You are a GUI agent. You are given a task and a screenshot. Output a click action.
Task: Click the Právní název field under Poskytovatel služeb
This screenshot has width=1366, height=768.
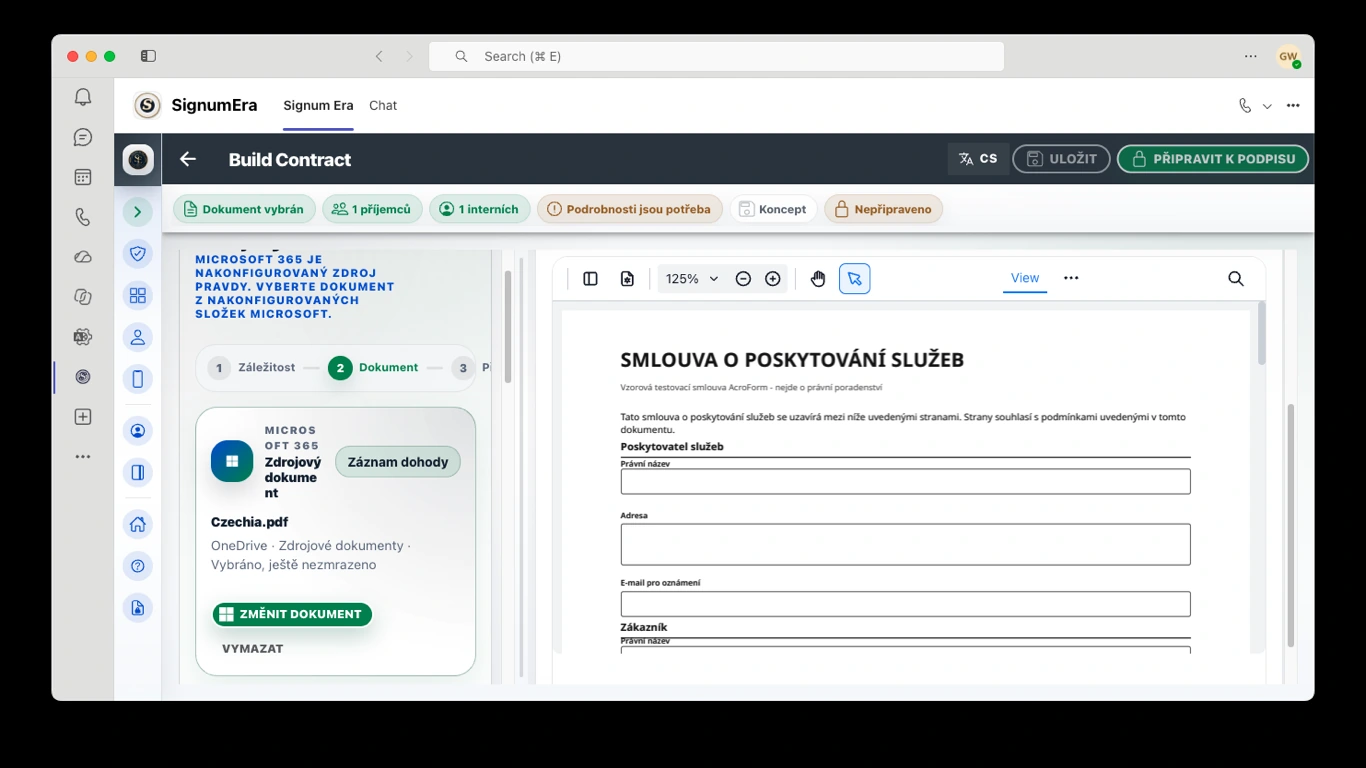pos(905,482)
